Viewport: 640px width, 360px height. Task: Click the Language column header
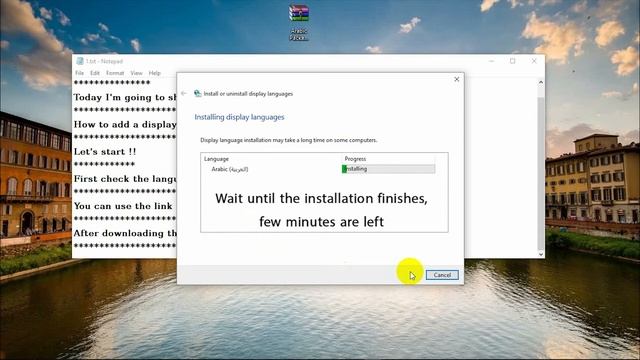216,159
